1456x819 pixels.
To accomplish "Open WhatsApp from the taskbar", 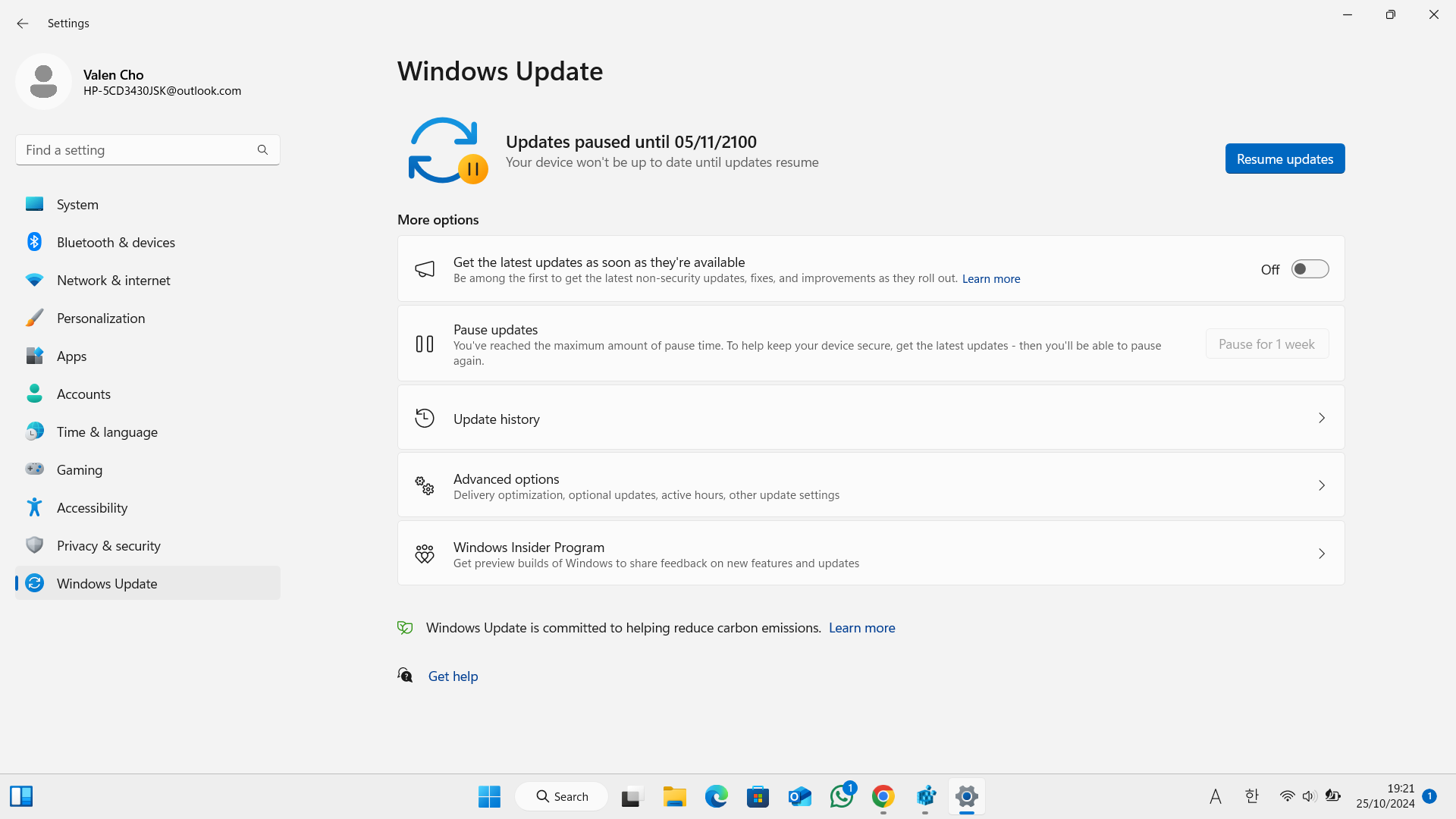I will (x=841, y=796).
